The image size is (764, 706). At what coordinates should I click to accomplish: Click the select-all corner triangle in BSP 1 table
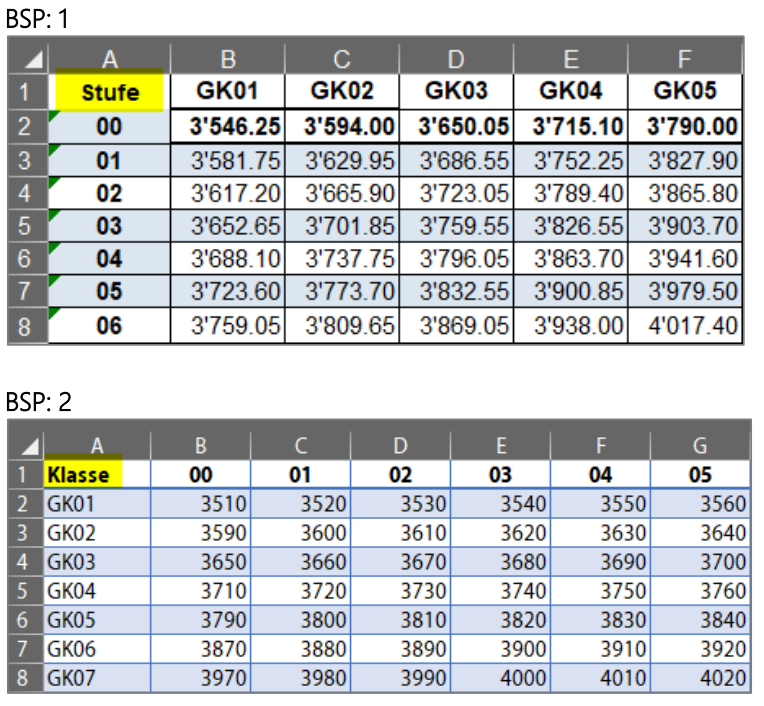click(28, 58)
